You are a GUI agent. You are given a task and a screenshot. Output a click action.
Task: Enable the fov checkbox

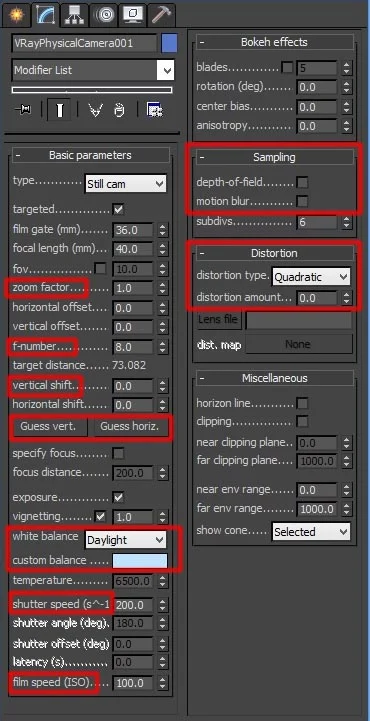tap(101, 268)
